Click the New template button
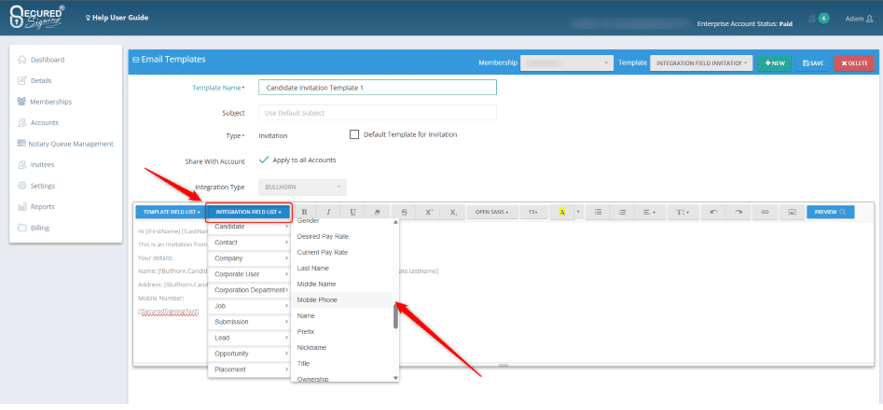 point(774,63)
